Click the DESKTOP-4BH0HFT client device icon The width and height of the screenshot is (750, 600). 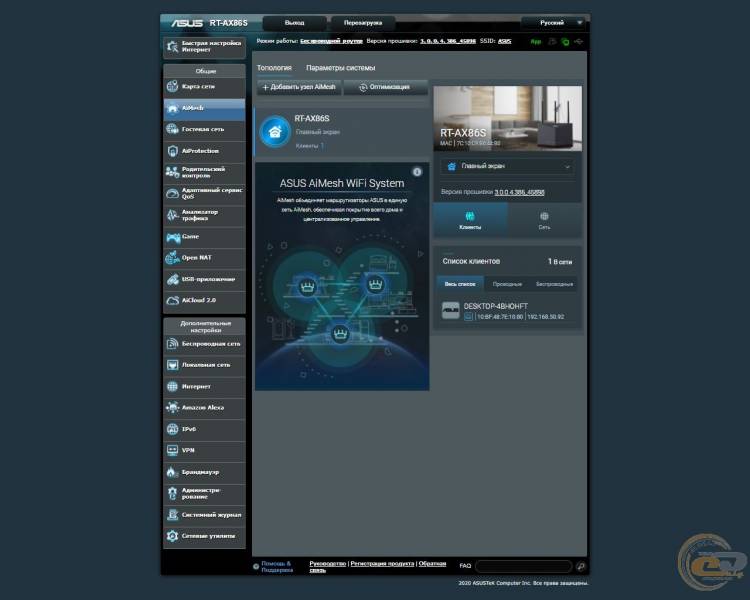(x=450, y=311)
